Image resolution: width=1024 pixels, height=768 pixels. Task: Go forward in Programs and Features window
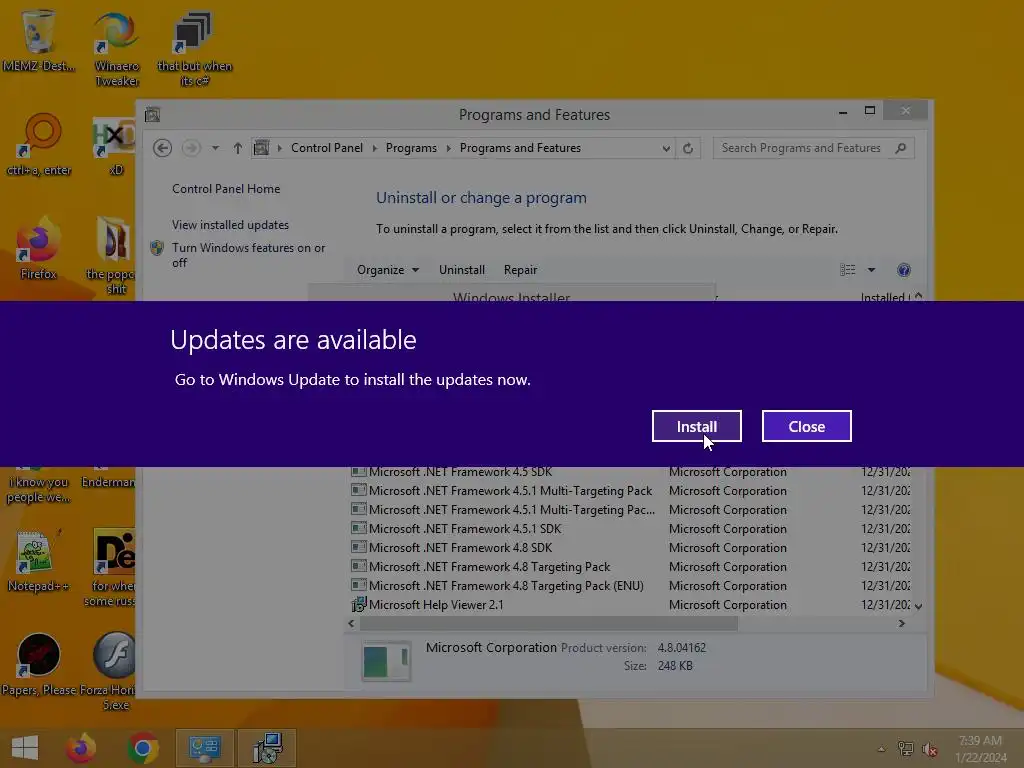pos(191,148)
